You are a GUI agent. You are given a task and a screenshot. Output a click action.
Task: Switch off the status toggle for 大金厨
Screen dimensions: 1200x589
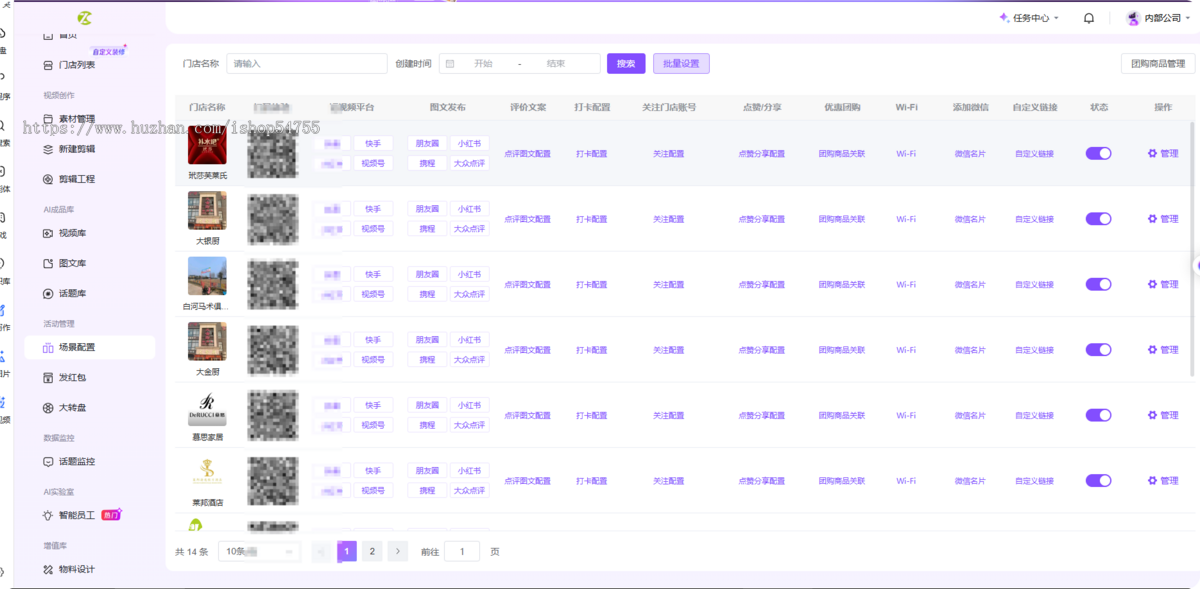pyautogui.click(x=1098, y=349)
